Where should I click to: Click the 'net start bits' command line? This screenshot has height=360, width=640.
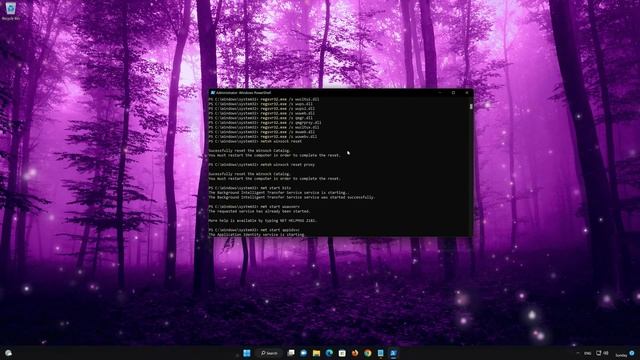tap(250, 188)
